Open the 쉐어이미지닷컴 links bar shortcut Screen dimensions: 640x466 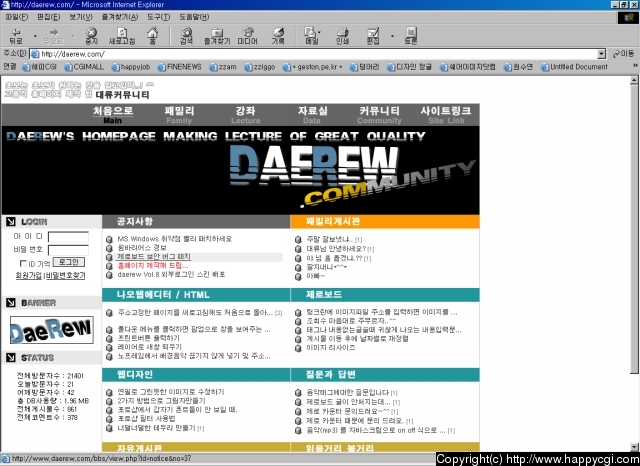click(x=468, y=67)
